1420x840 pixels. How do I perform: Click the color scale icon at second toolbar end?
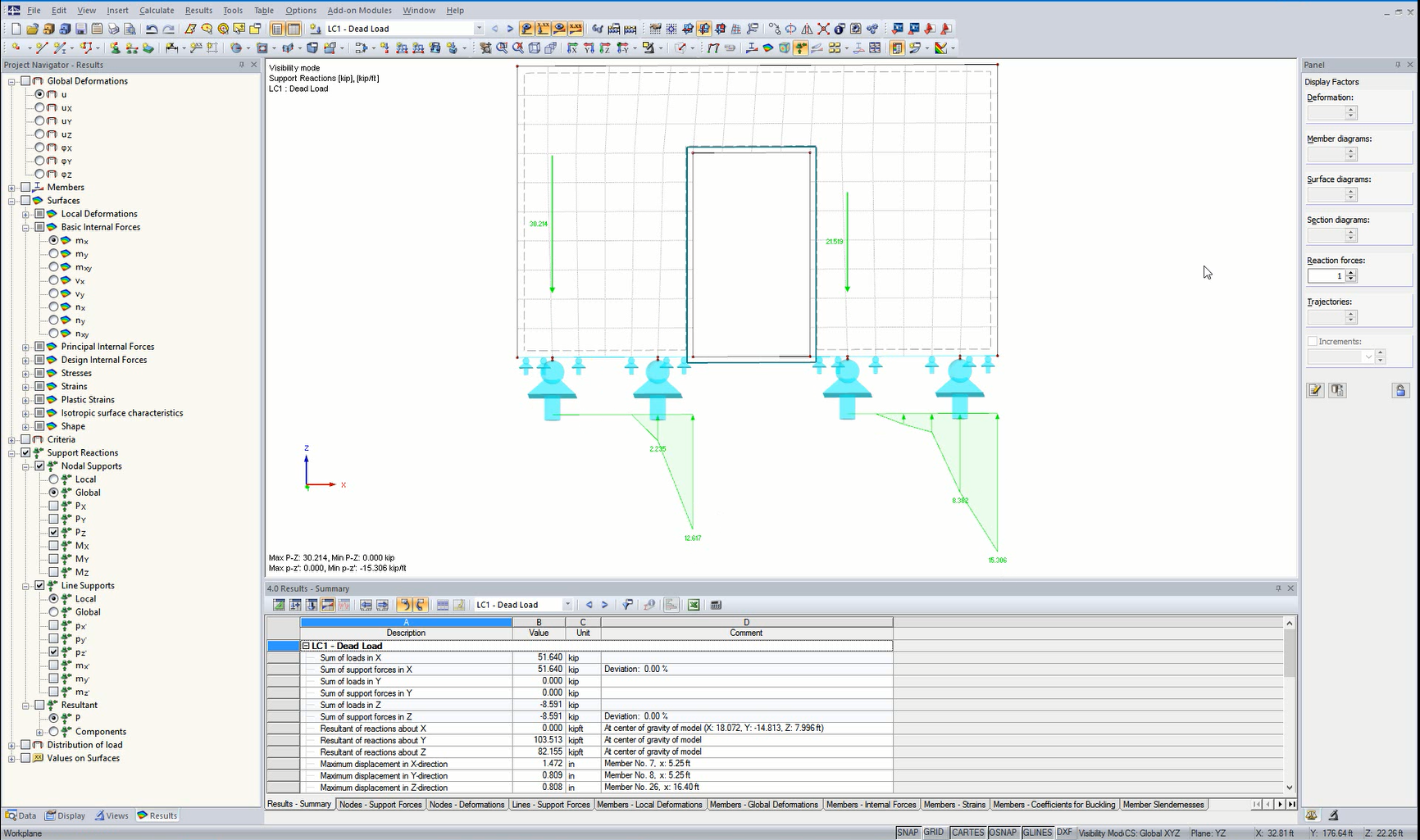tap(941, 48)
